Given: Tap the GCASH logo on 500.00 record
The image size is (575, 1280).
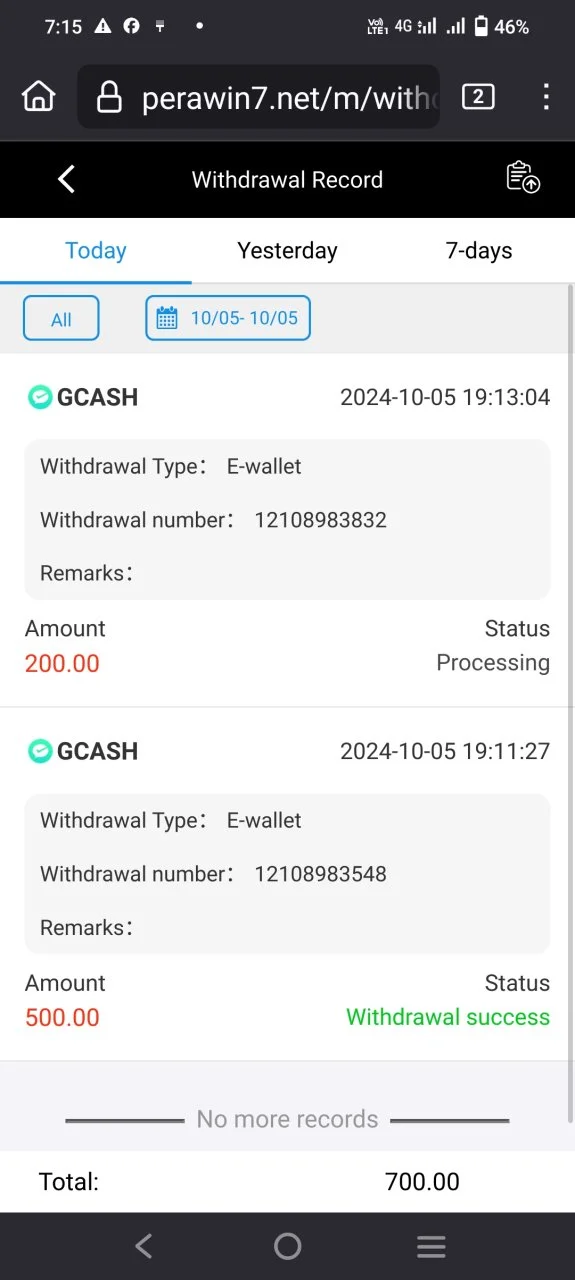Looking at the screenshot, I should click(x=39, y=751).
